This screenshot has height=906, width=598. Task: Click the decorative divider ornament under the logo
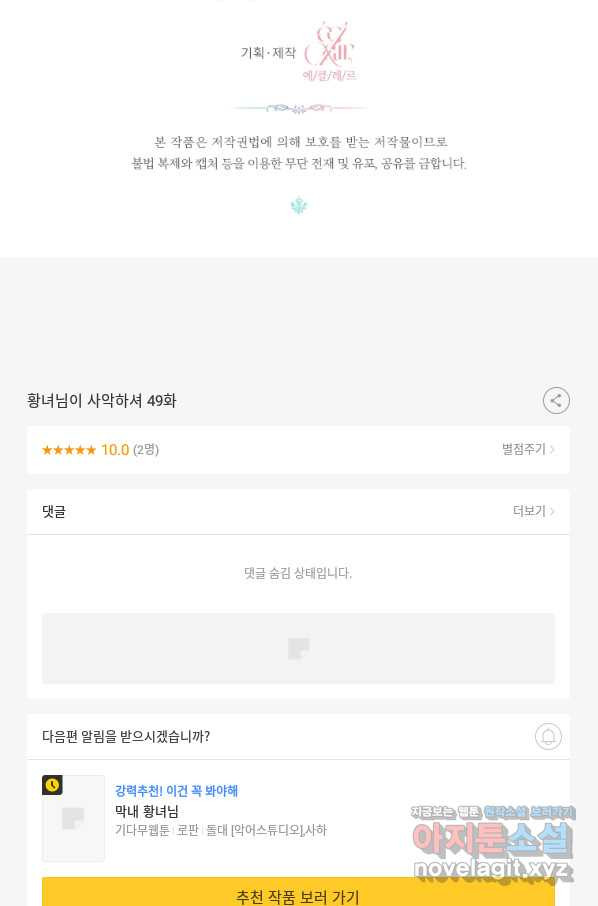(x=299, y=108)
